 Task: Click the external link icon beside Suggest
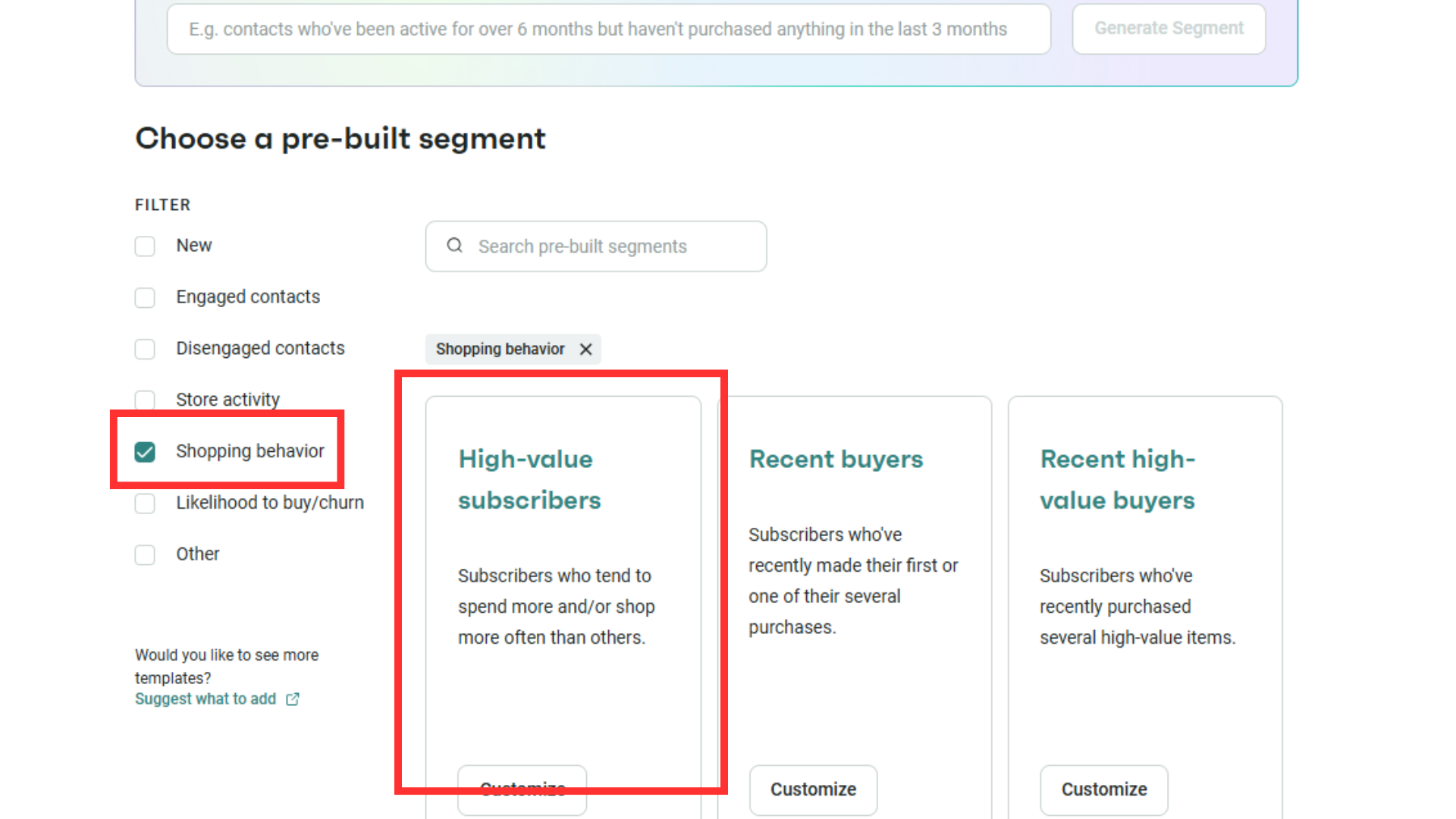coord(293,699)
